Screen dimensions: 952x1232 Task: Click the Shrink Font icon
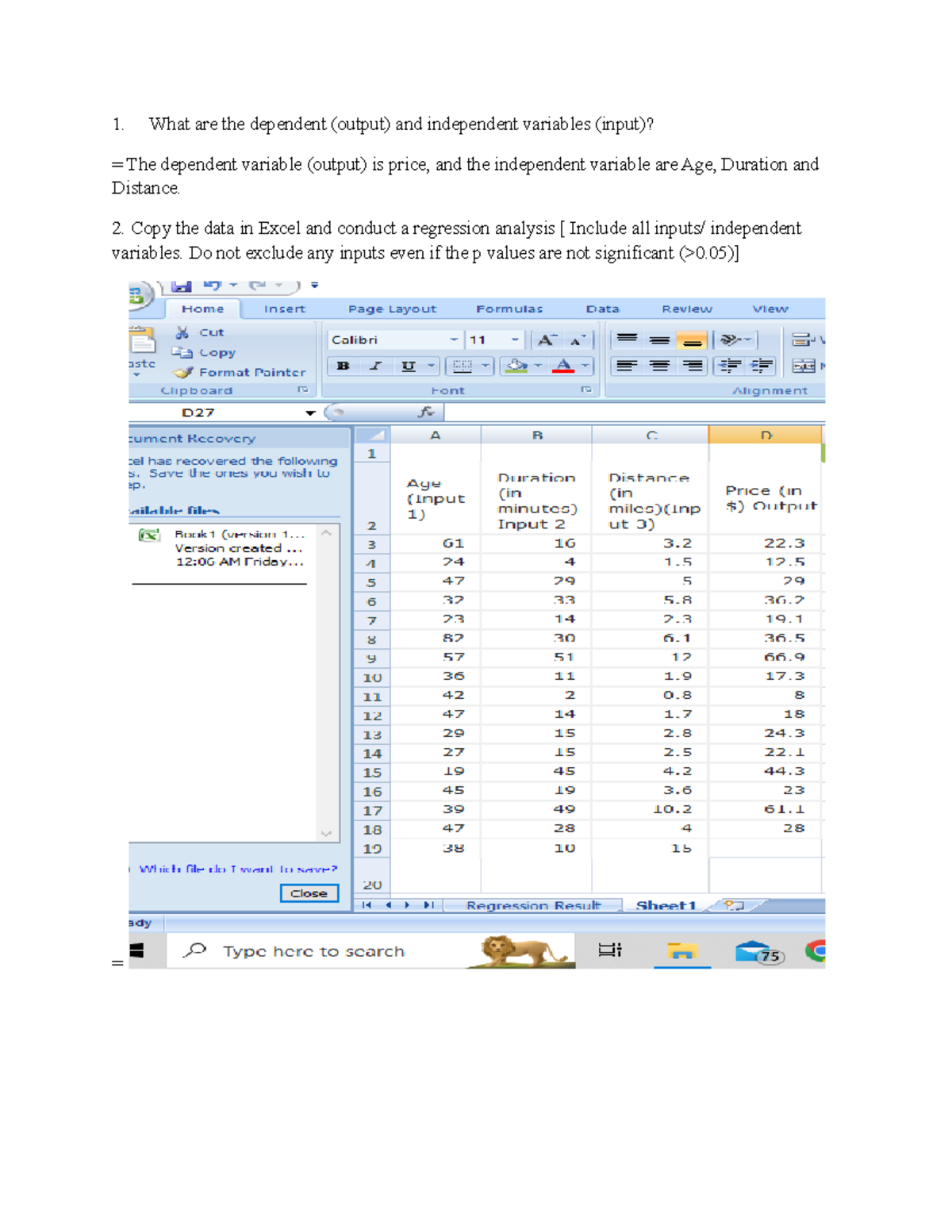pyautogui.click(x=578, y=340)
